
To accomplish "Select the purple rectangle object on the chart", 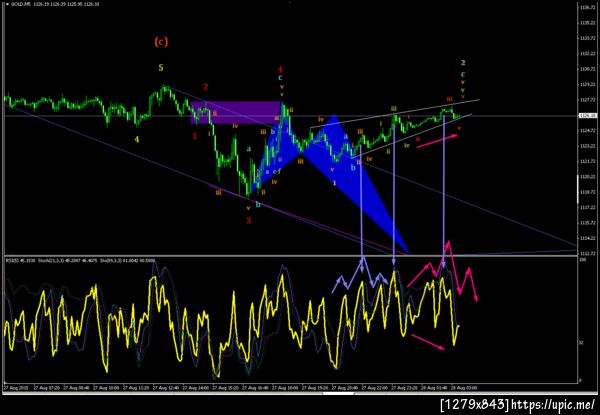I will [x=236, y=112].
